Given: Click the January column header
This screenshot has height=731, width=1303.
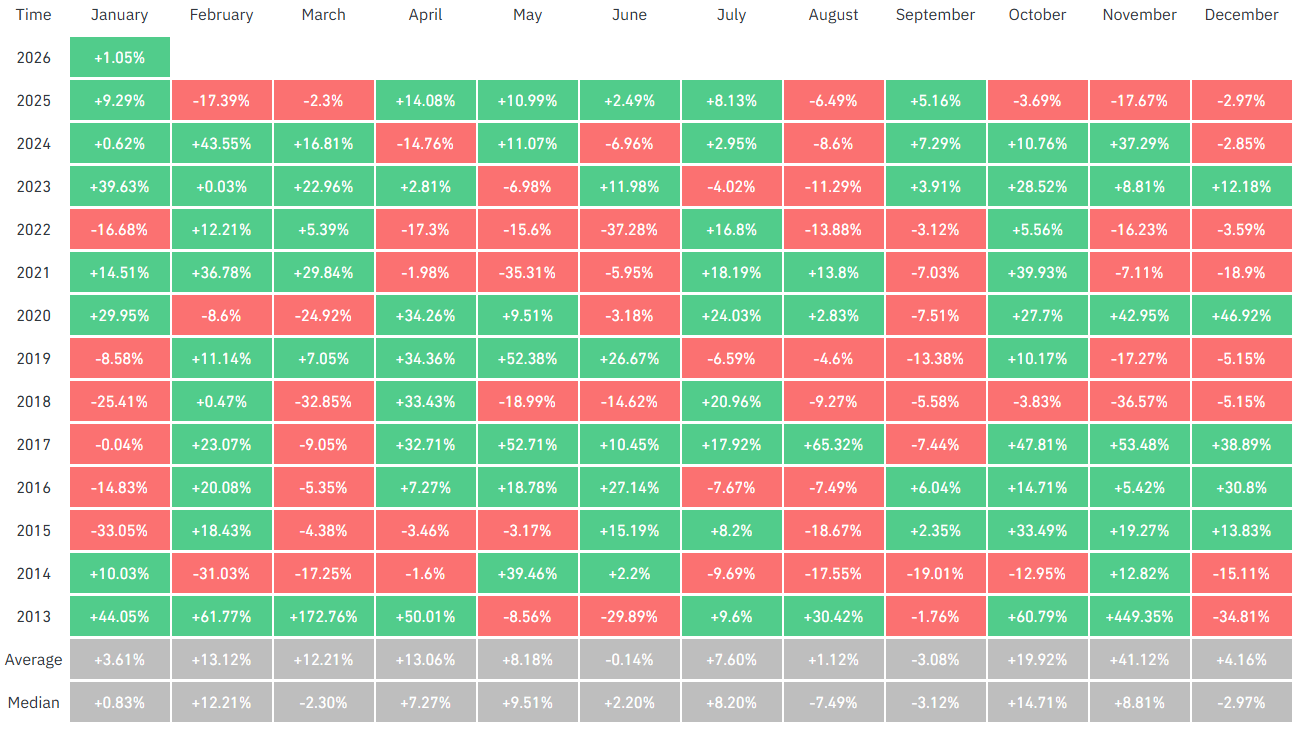Looking at the screenshot, I should tap(119, 15).
